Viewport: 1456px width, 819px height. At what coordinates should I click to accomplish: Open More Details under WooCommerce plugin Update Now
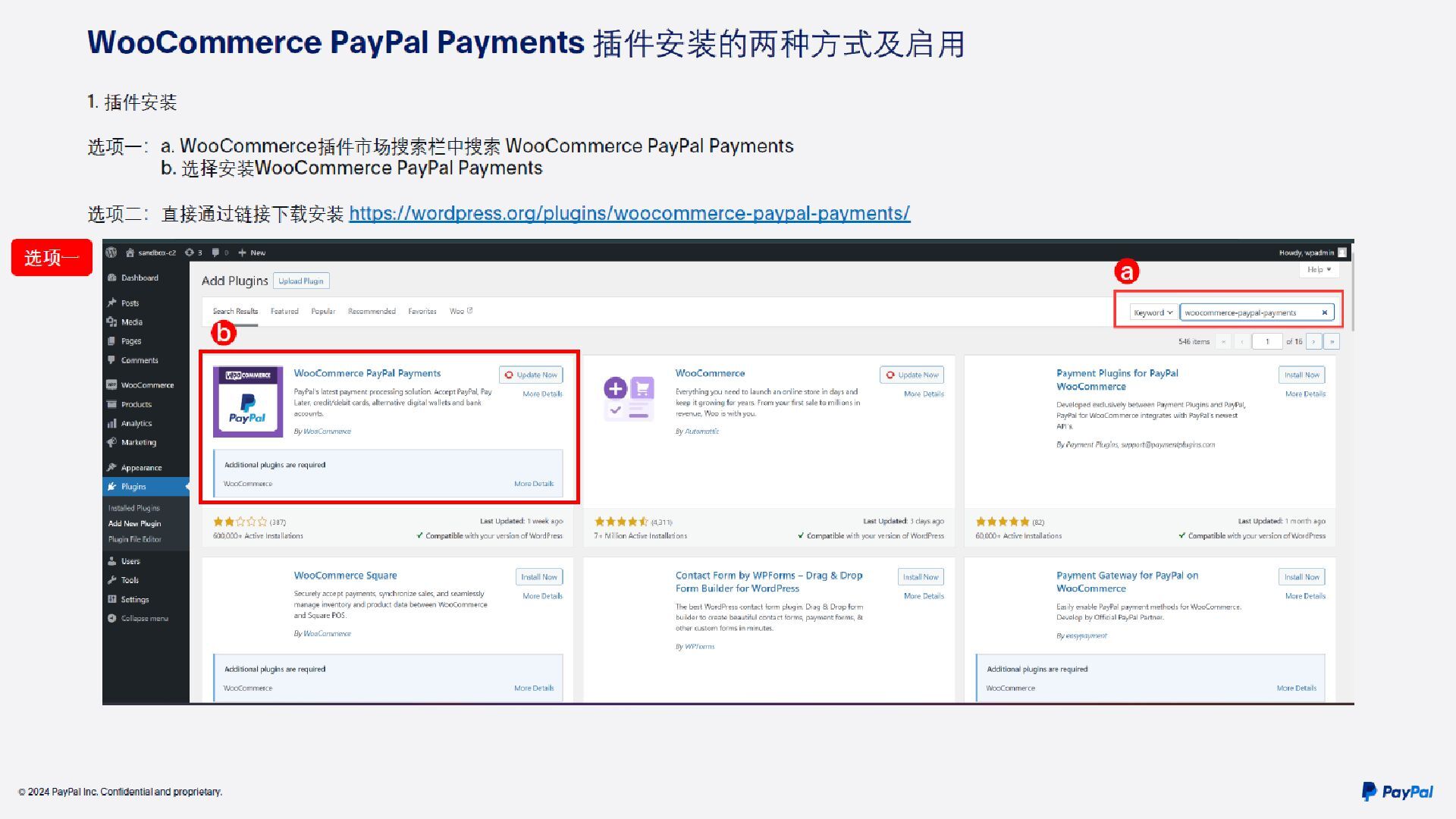(x=924, y=394)
